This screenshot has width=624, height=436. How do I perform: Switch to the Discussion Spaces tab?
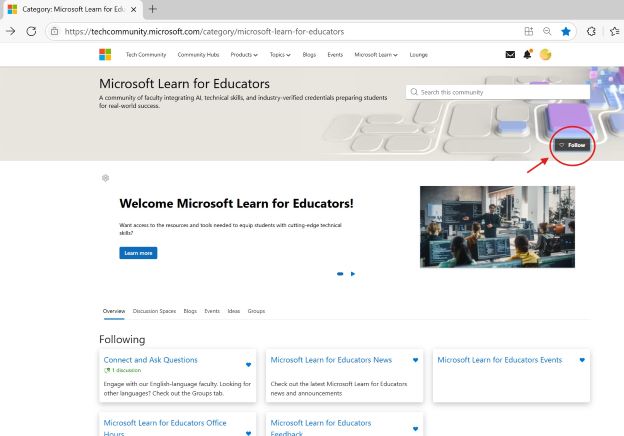point(154,311)
